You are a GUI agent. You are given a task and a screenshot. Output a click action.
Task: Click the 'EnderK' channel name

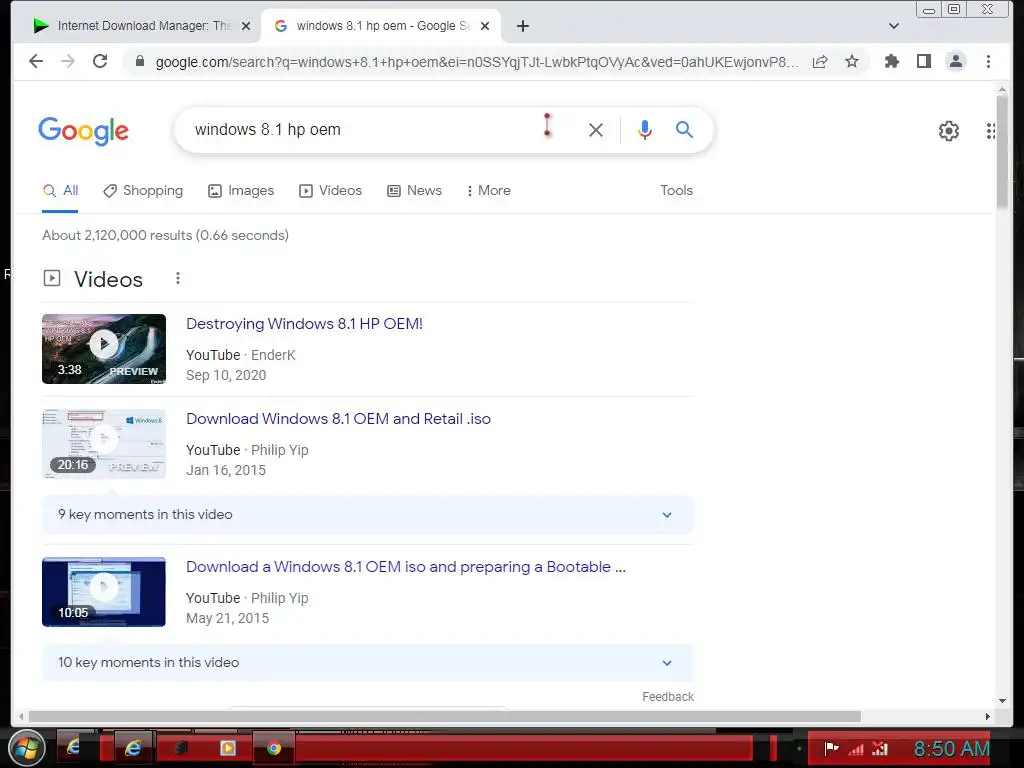273,355
